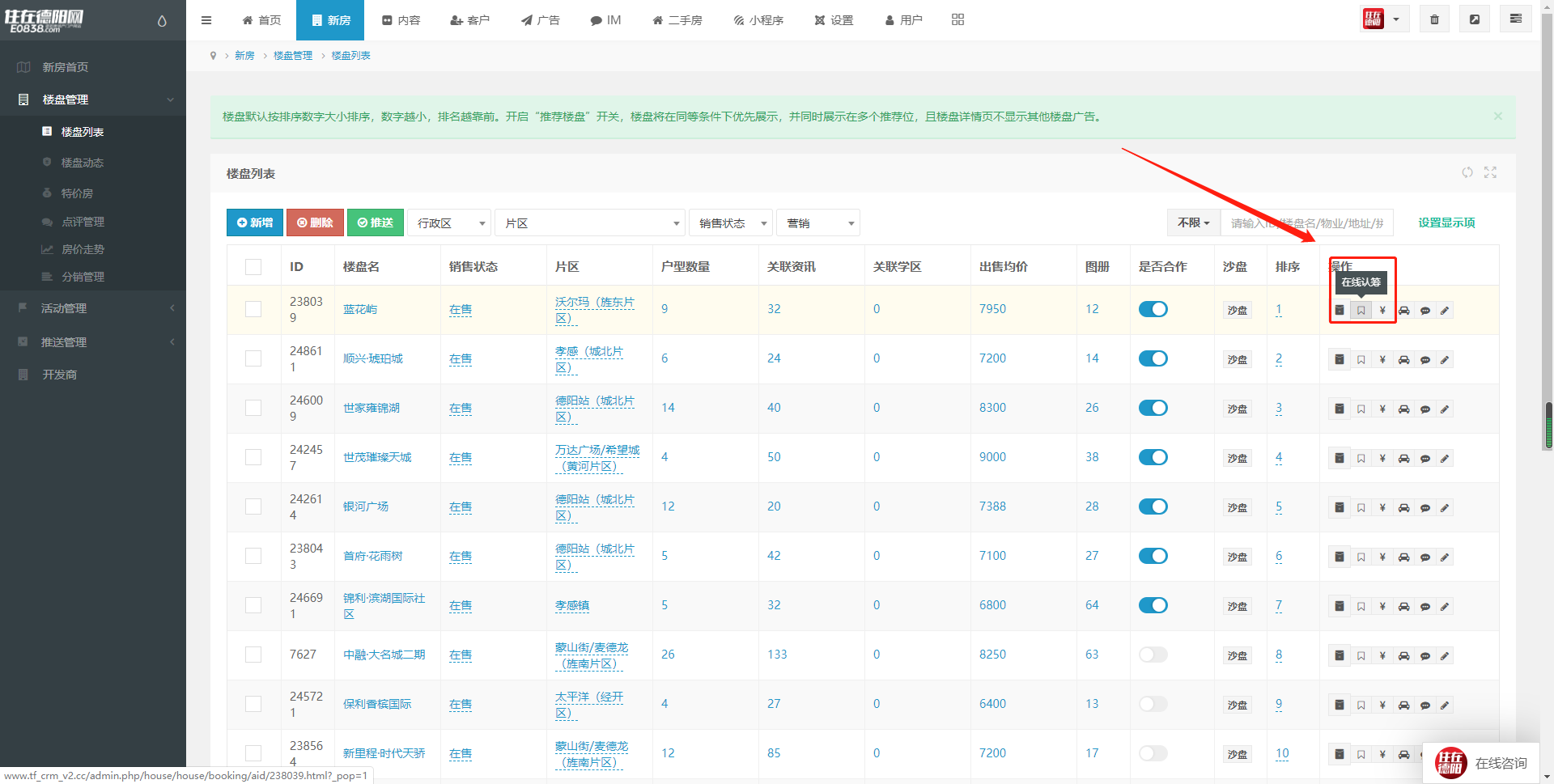Toggle the 是否合作 switch for 世茂璀璨天城
This screenshot has height=784, width=1554.
click(1153, 457)
